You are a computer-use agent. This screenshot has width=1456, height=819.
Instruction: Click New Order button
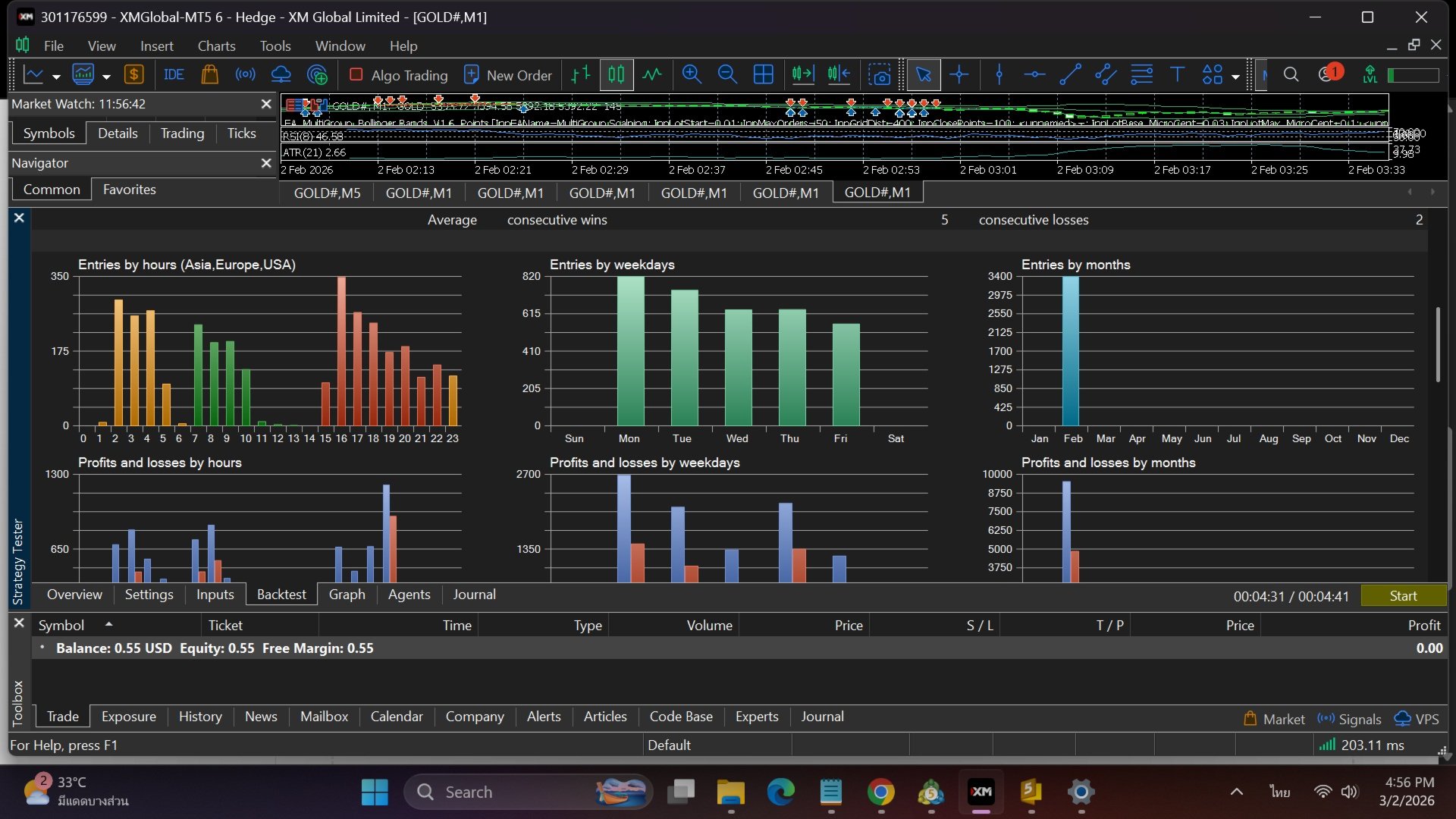pyautogui.click(x=507, y=75)
